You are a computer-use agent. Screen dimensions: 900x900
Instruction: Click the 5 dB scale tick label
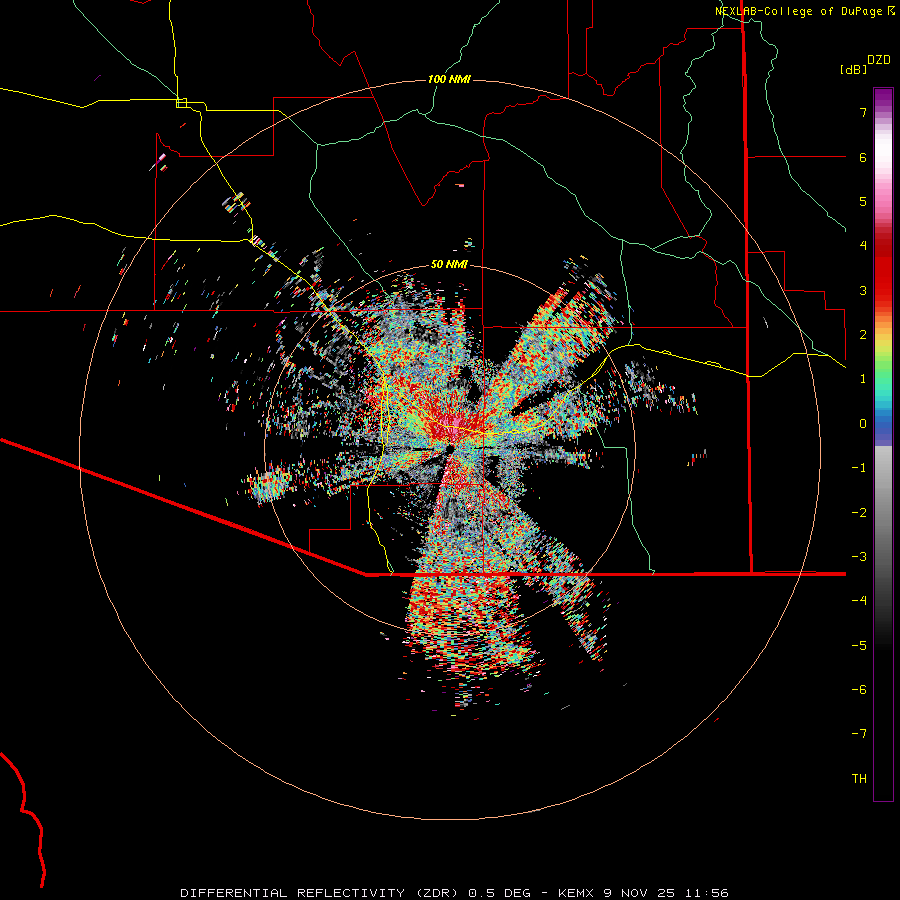(863, 201)
